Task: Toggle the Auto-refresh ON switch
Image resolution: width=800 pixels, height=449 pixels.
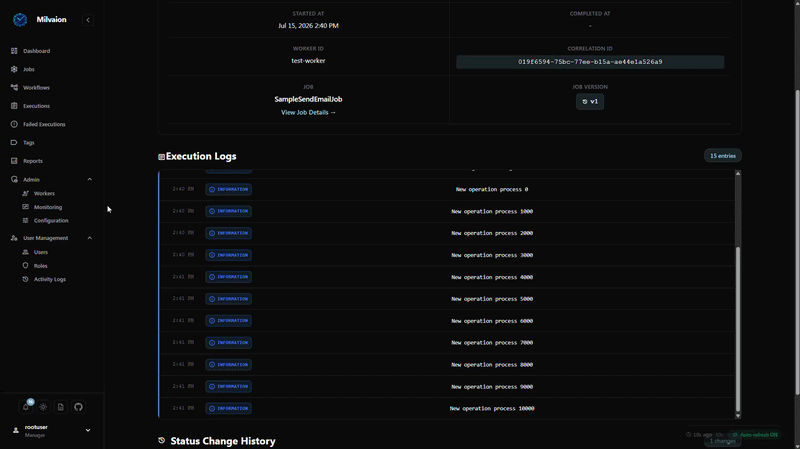Action: pos(756,435)
